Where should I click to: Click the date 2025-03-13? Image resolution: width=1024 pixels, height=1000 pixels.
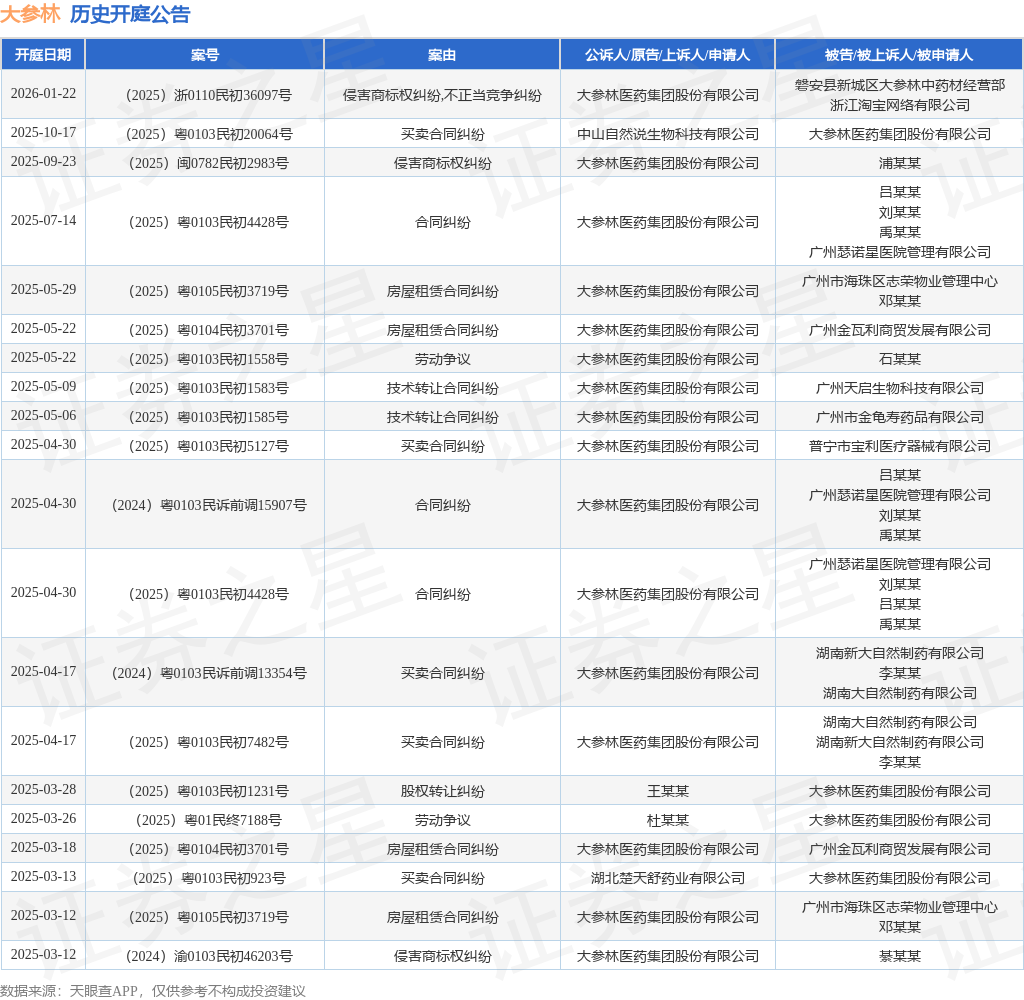pos(43,877)
